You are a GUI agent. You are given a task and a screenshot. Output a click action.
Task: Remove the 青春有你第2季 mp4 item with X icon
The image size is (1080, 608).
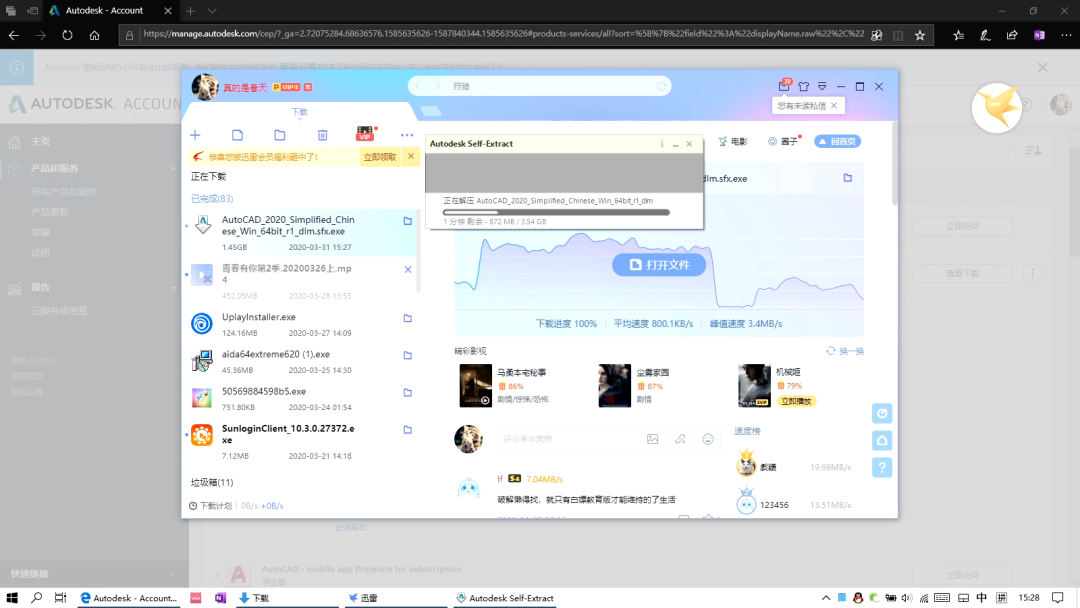pos(408,269)
